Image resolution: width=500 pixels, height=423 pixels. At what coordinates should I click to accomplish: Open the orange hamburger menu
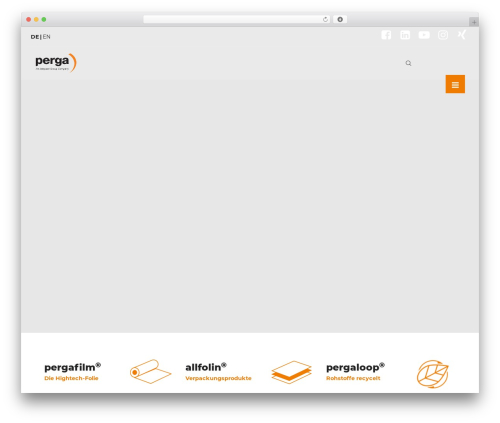455,84
